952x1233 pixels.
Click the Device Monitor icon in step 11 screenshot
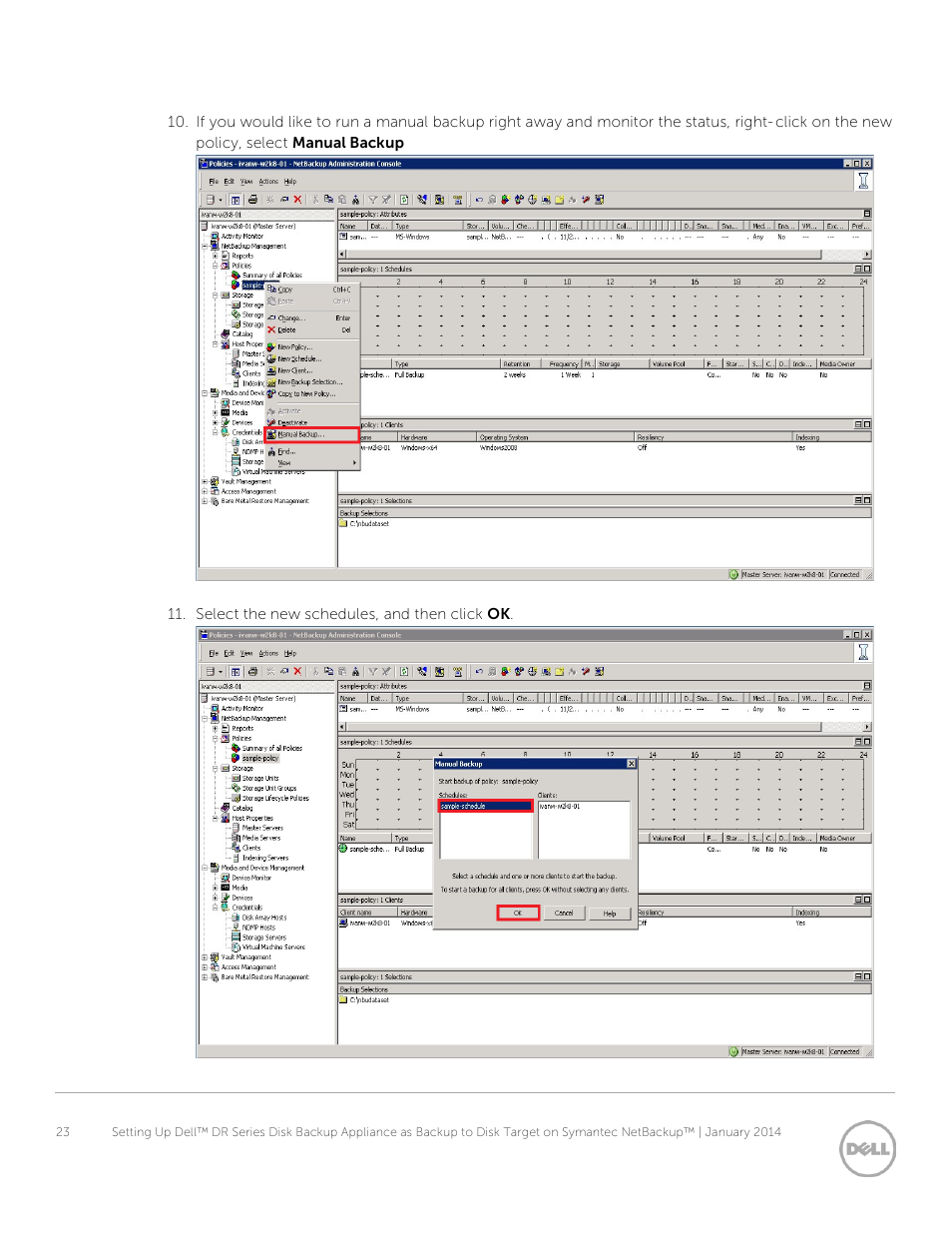226,878
